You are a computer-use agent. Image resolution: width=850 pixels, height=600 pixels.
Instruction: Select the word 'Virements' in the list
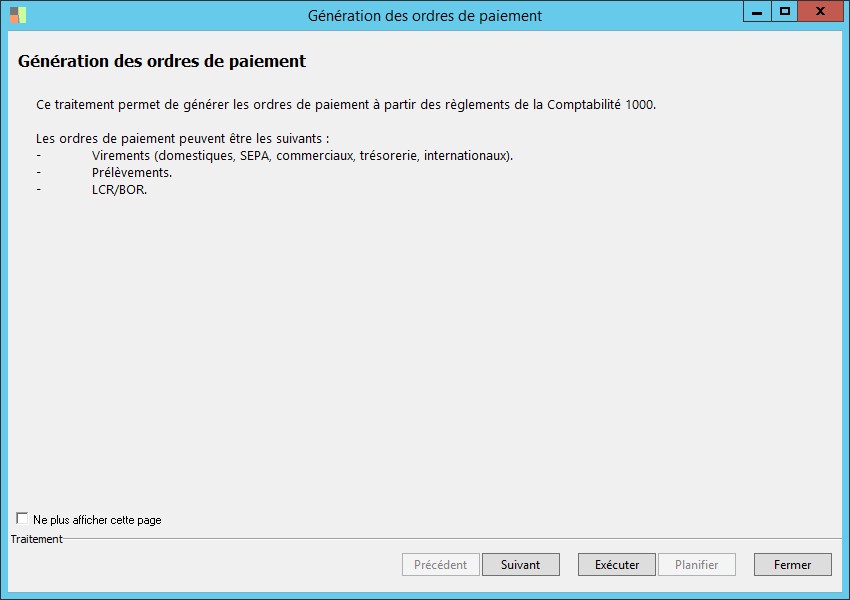click(x=120, y=156)
